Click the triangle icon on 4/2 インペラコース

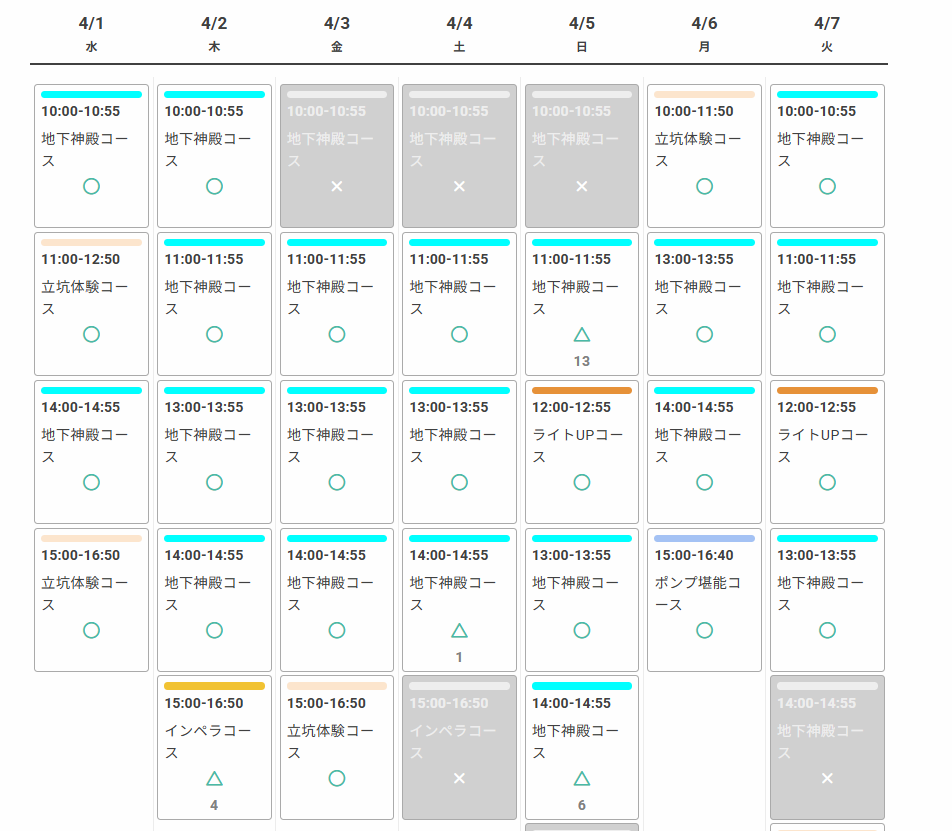click(214, 778)
